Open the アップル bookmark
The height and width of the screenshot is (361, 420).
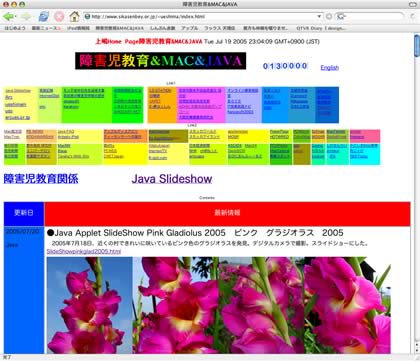point(190,28)
